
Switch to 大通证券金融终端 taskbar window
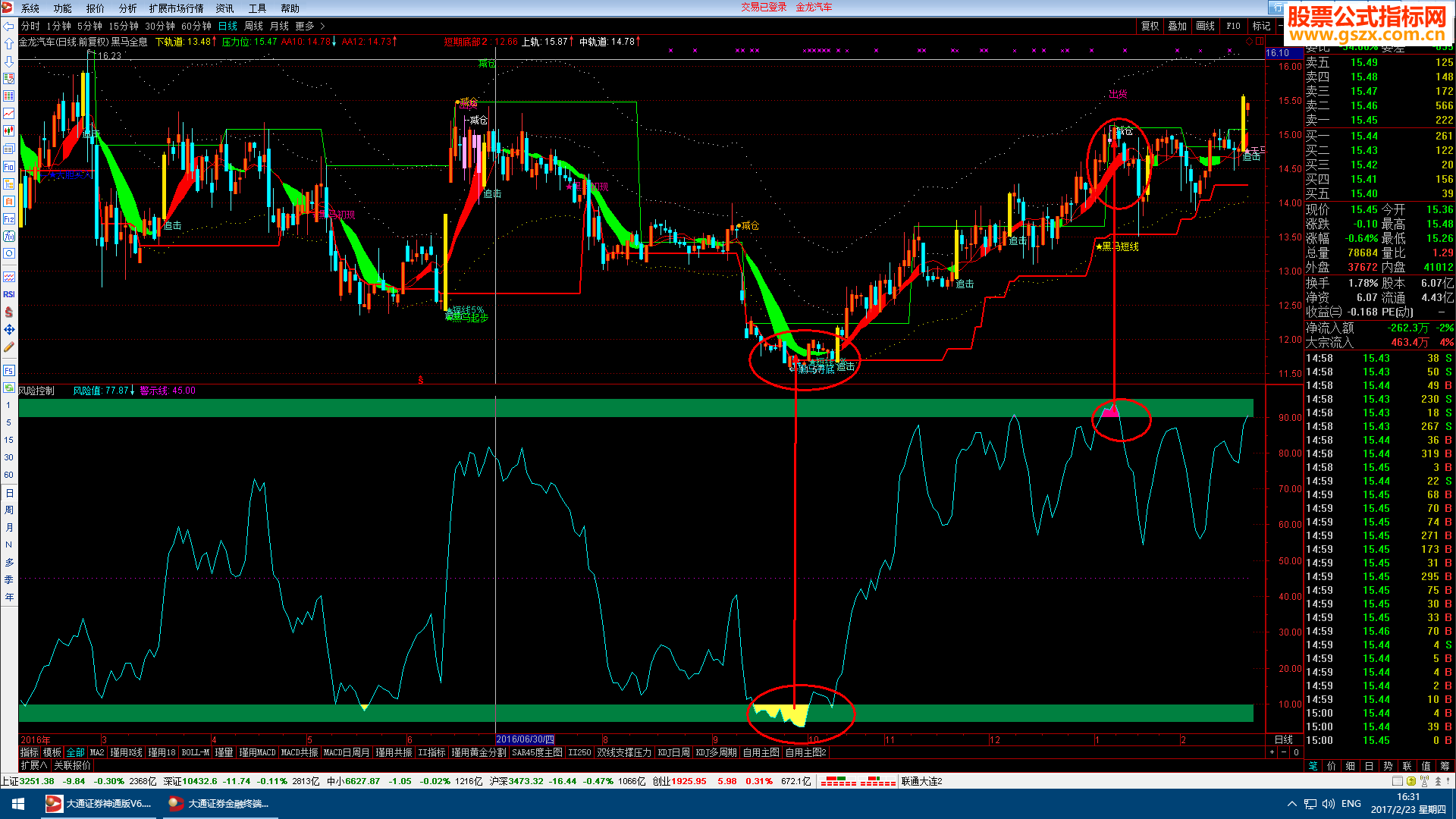[220, 804]
